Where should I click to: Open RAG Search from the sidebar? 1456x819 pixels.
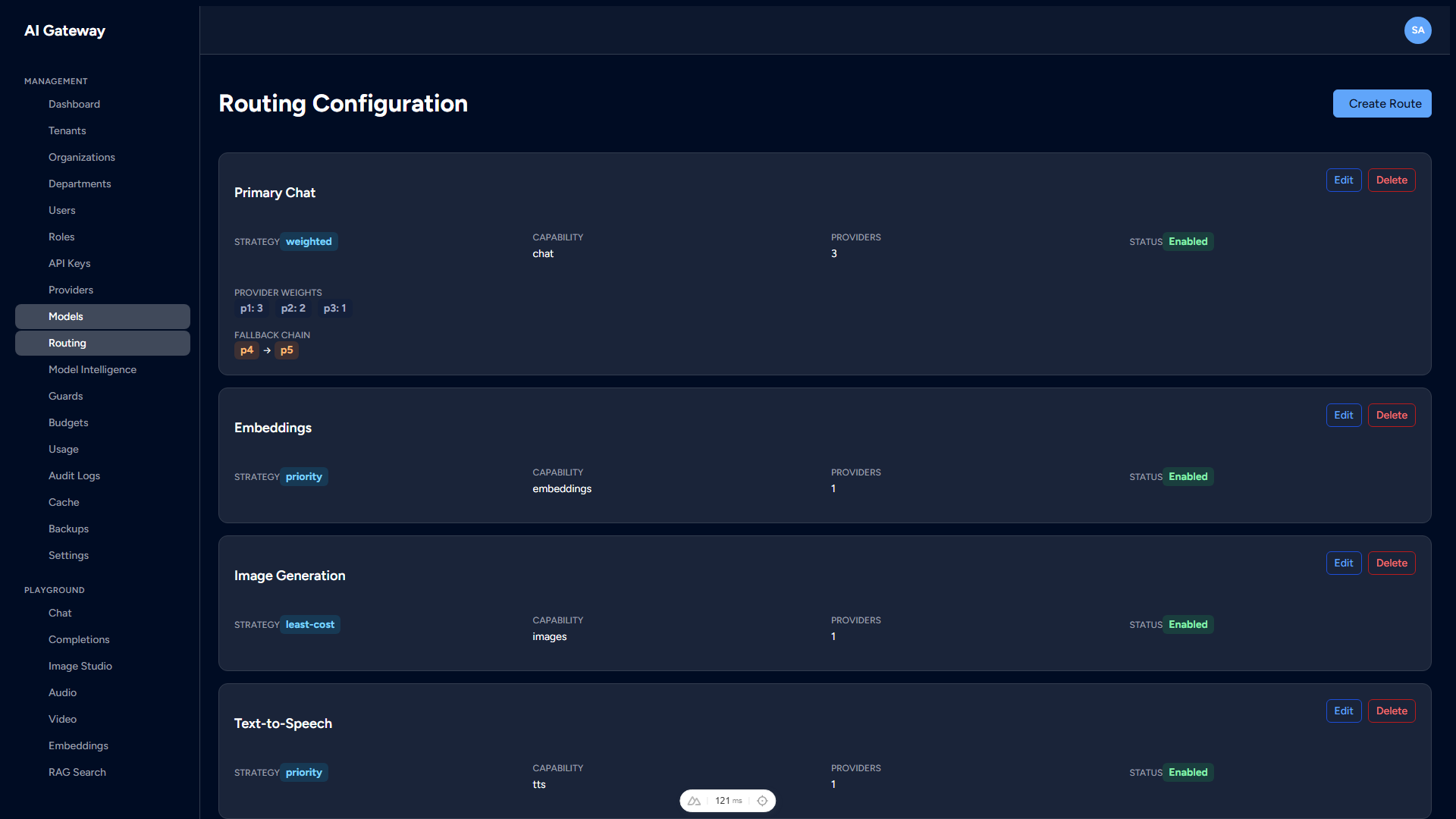pyautogui.click(x=77, y=772)
